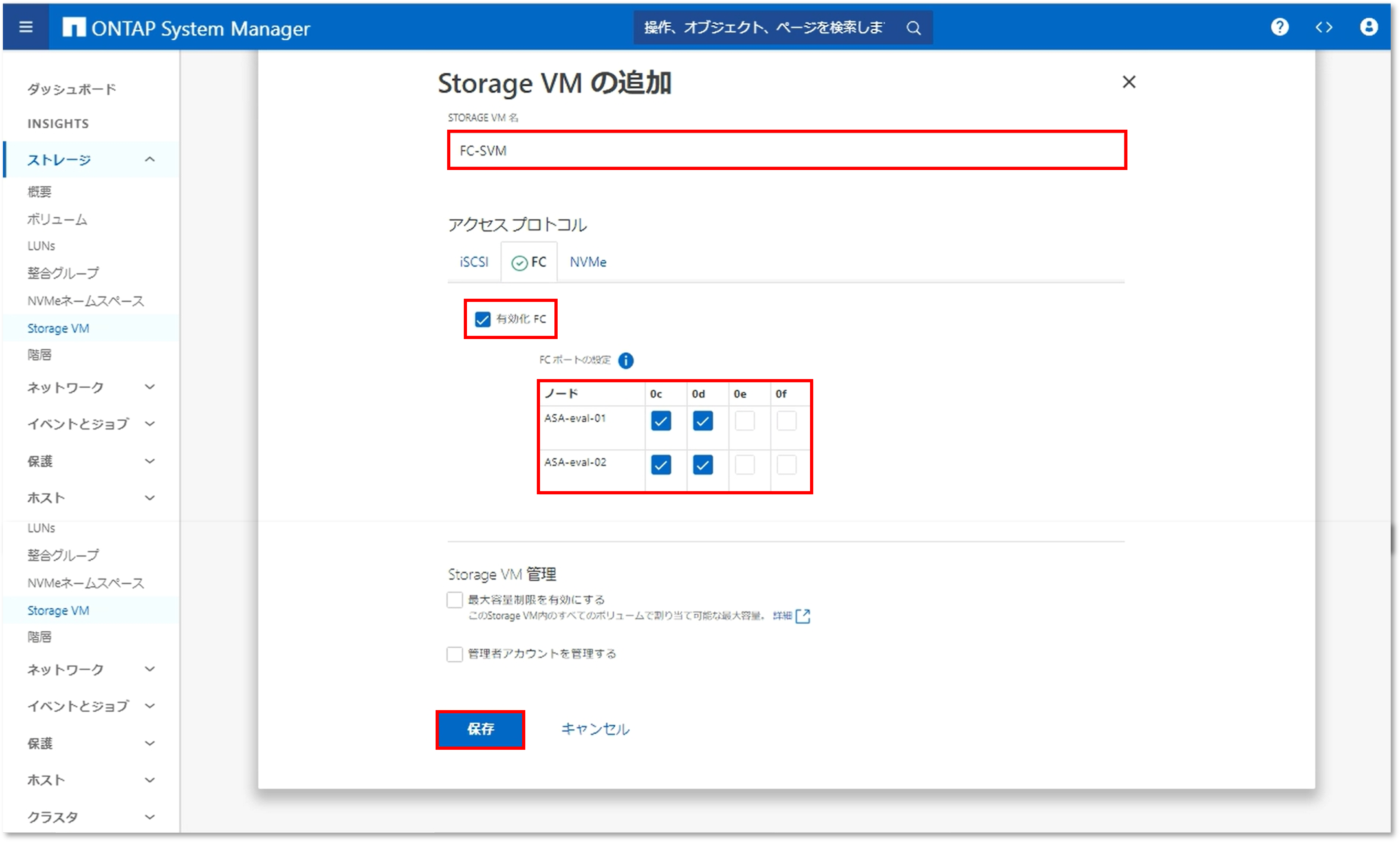Check port 0f for ASA-eval-02
The image size is (1400, 842).
pos(786,465)
